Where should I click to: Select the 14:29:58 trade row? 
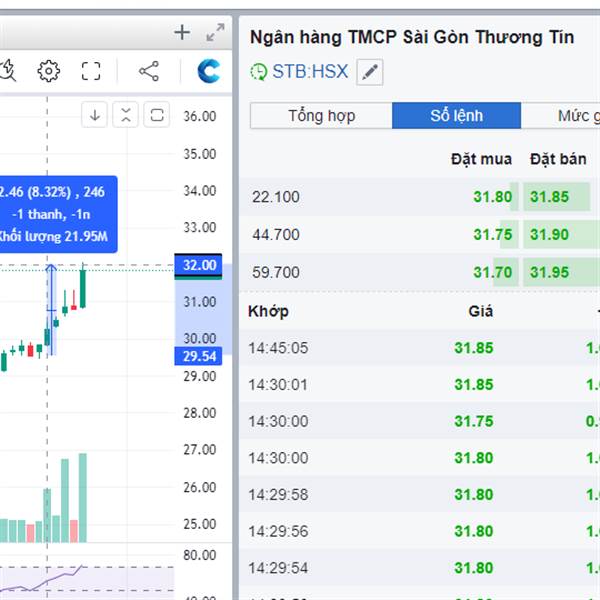[x=420, y=494]
